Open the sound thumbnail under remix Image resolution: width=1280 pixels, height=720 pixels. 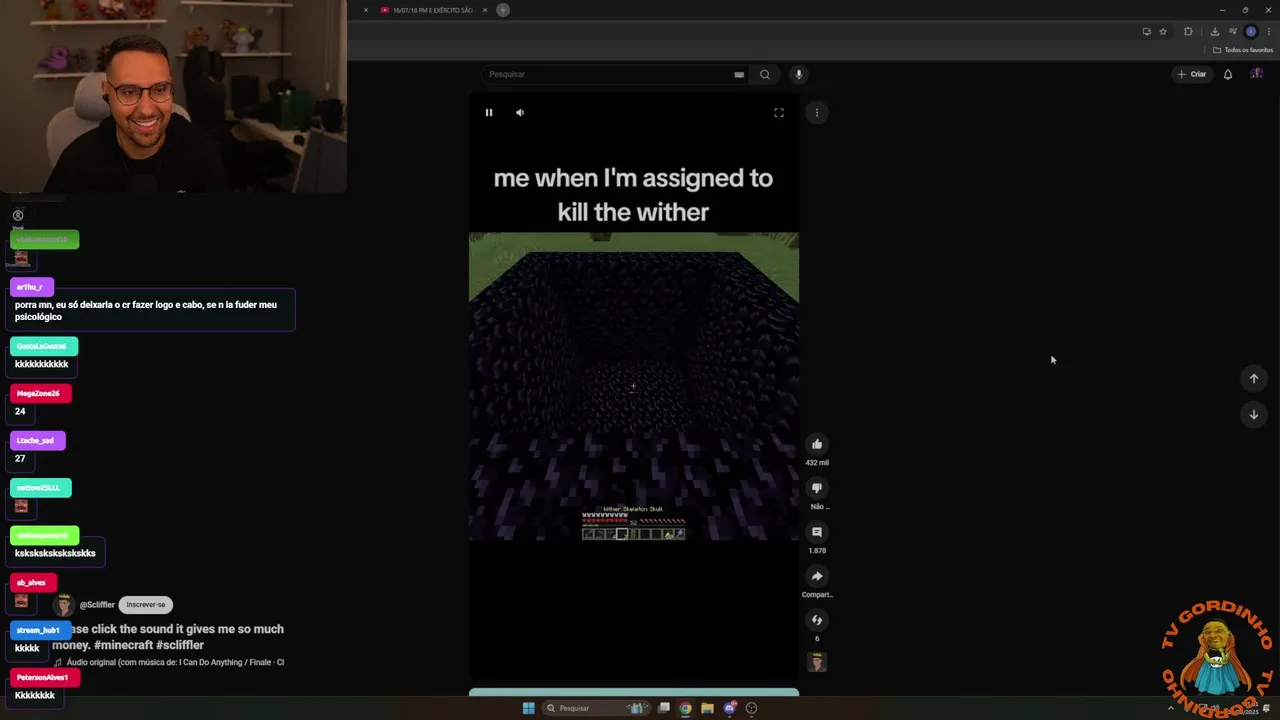click(817, 662)
